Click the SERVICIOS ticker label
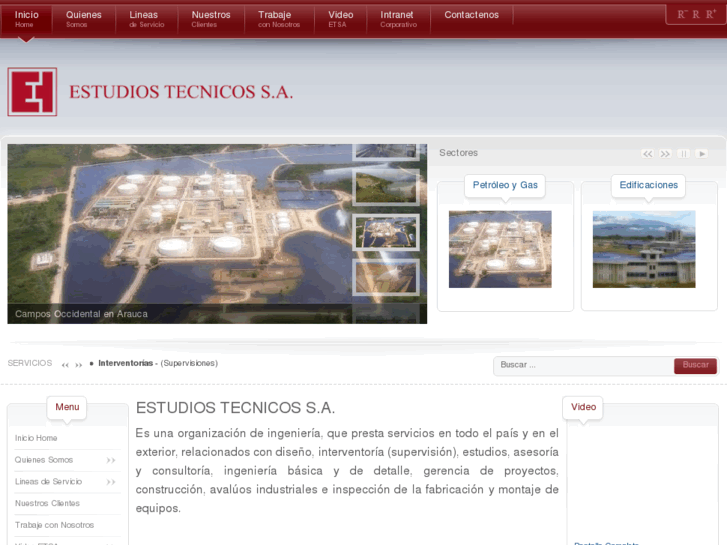 point(30,363)
